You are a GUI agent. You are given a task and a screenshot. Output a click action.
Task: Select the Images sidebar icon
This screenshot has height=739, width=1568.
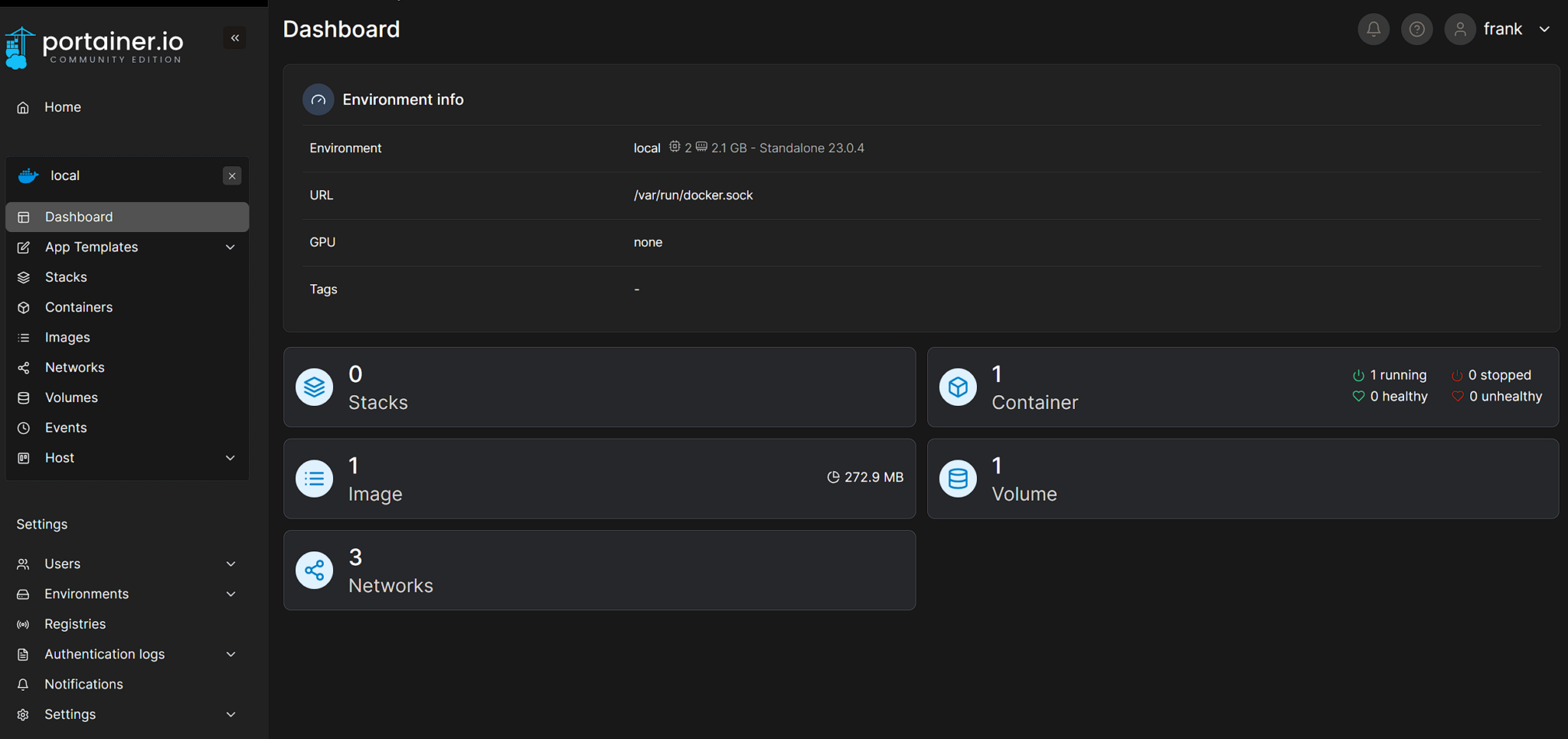(x=23, y=337)
